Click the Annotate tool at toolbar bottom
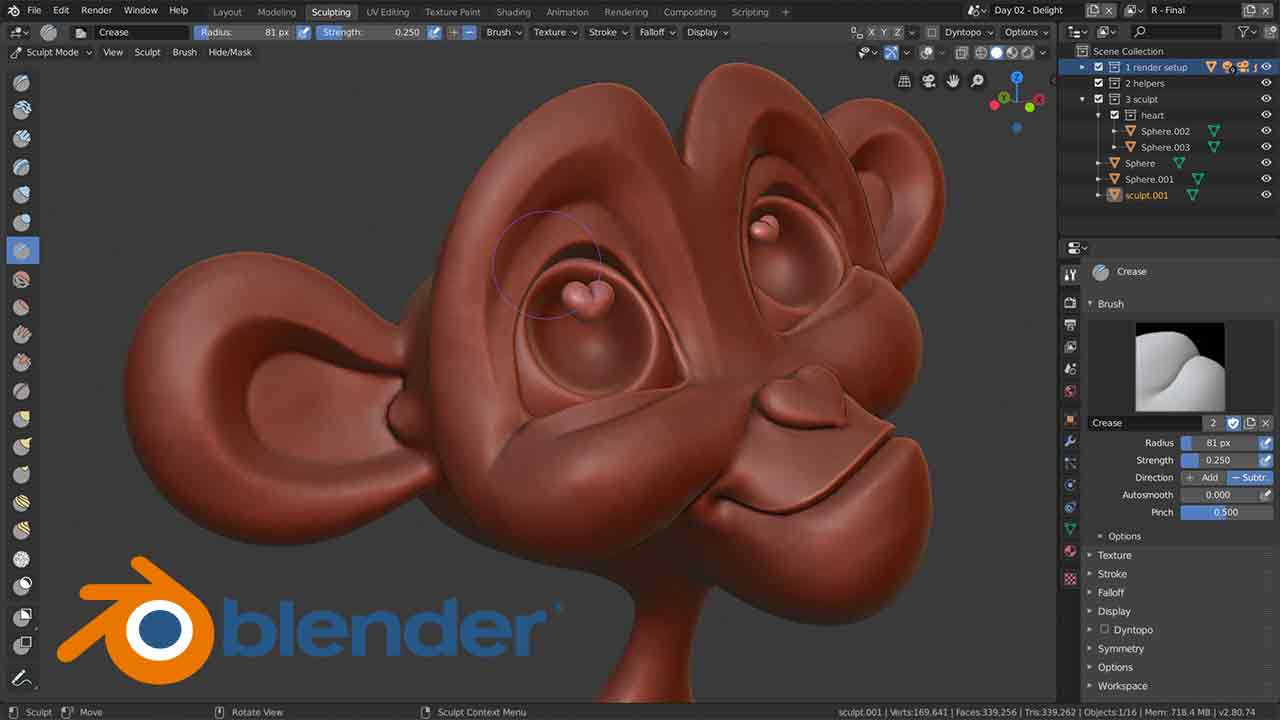 click(x=22, y=677)
